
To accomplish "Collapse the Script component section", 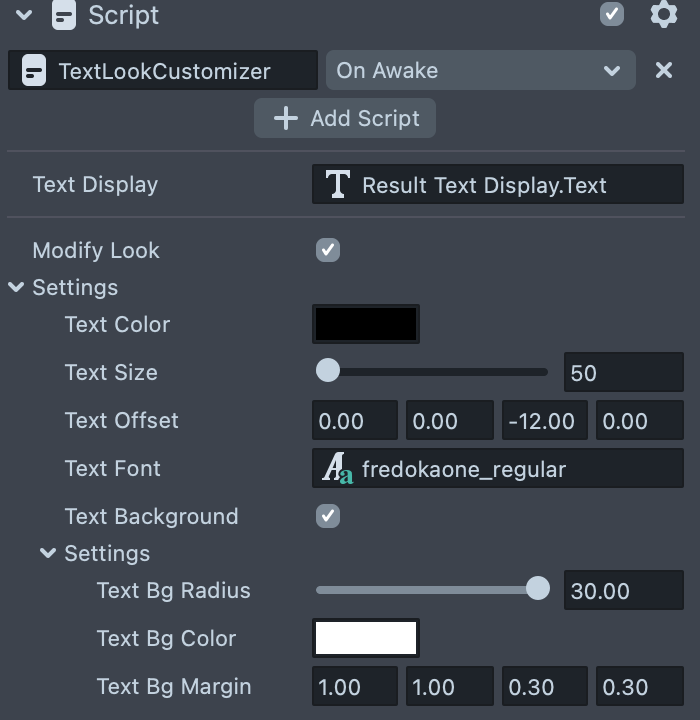I will [x=25, y=15].
